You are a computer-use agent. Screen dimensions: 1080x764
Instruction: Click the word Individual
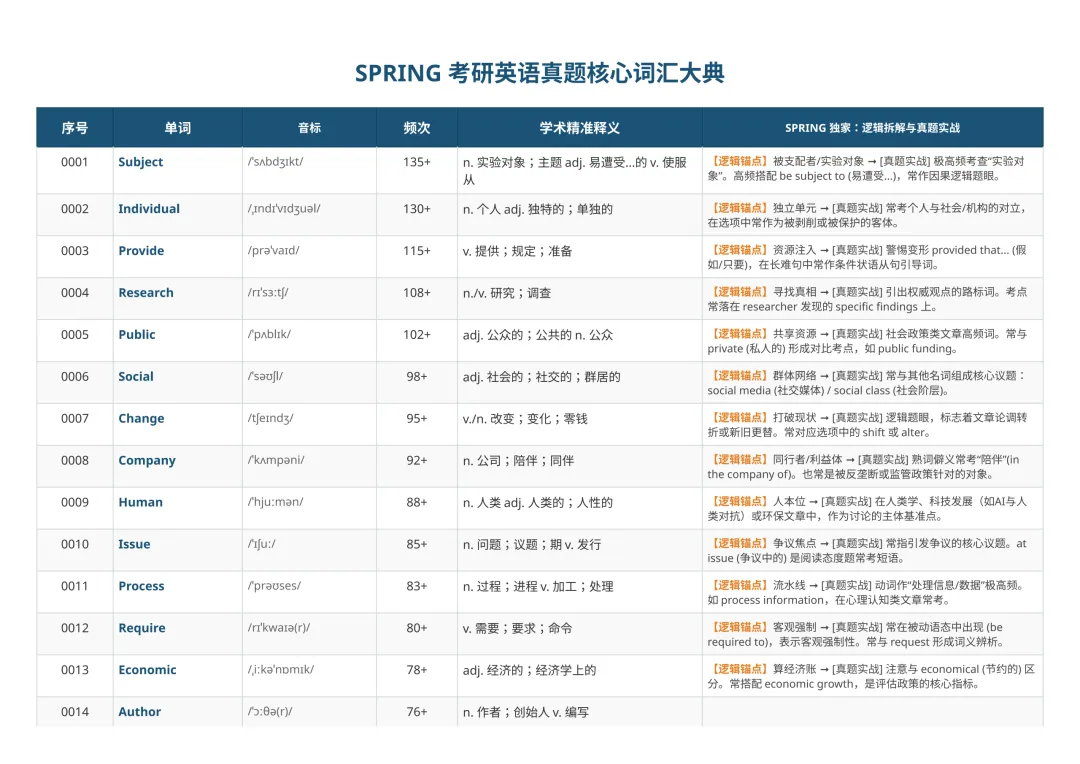point(149,209)
